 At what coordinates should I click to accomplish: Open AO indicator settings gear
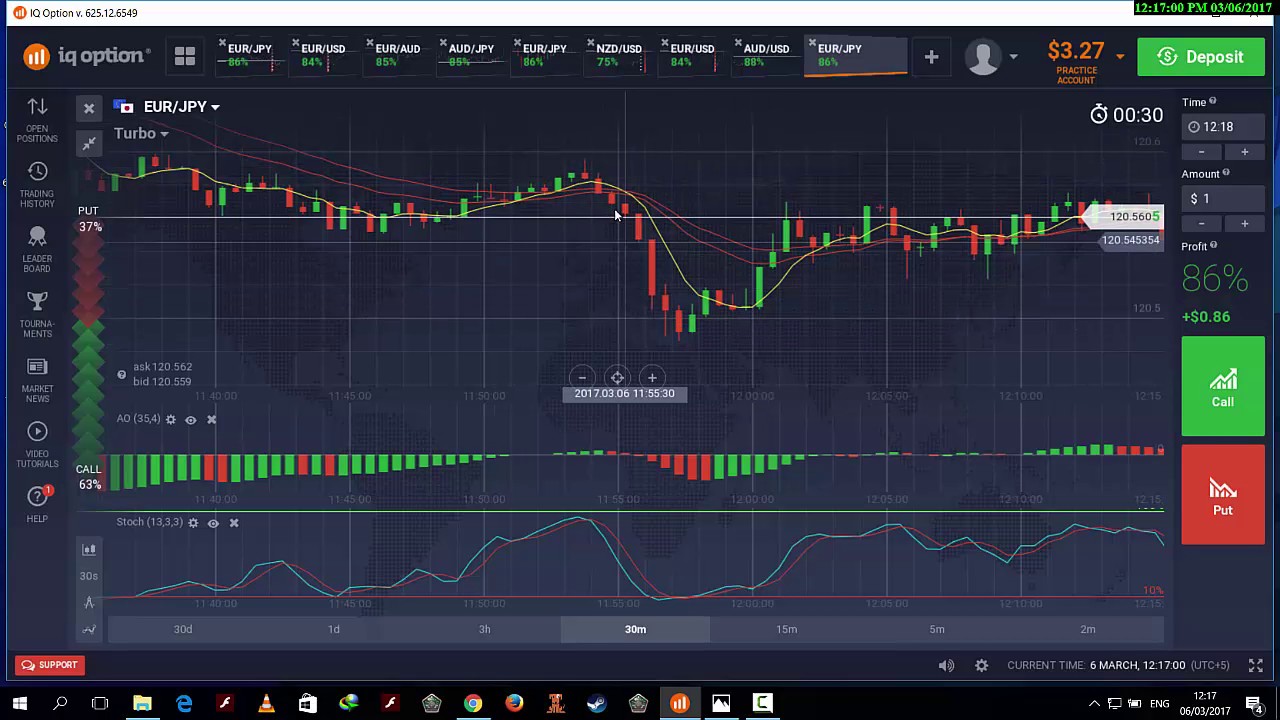[x=170, y=419]
